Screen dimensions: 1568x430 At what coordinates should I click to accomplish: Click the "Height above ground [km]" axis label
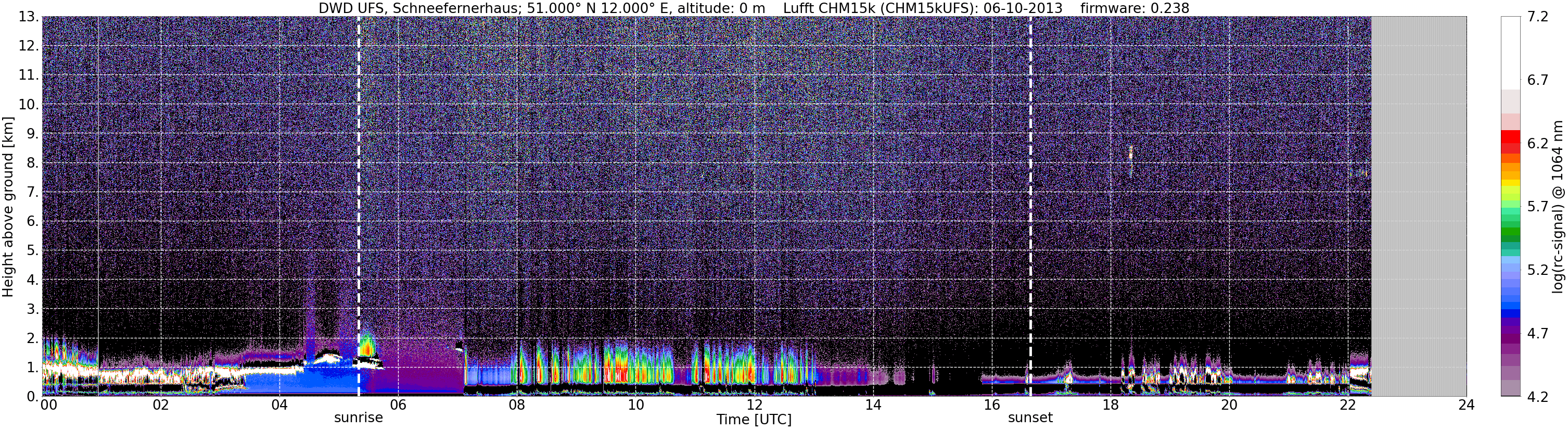[8, 207]
